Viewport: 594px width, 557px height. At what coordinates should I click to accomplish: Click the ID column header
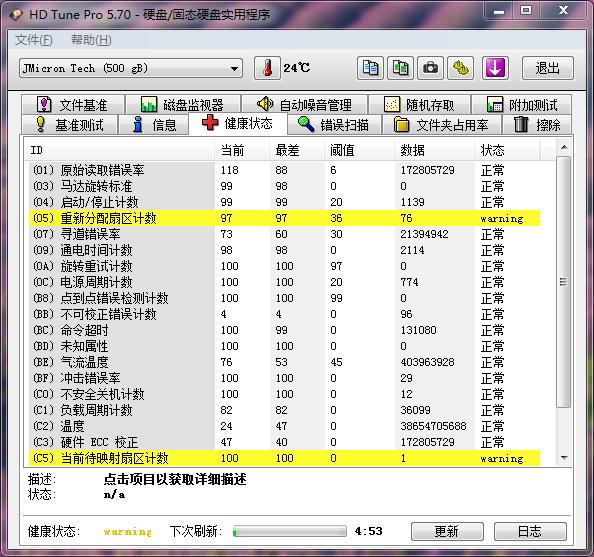[120, 150]
